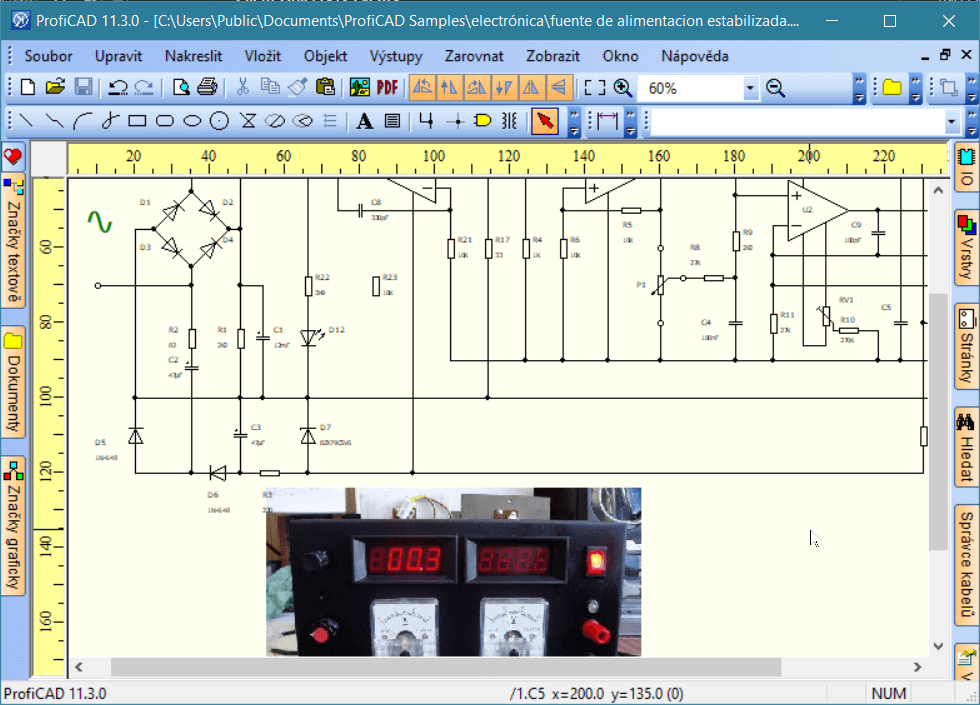This screenshot has height=705, width=980.
Task: Select the polyline drawing tool
Action: (x=55, y=121)
